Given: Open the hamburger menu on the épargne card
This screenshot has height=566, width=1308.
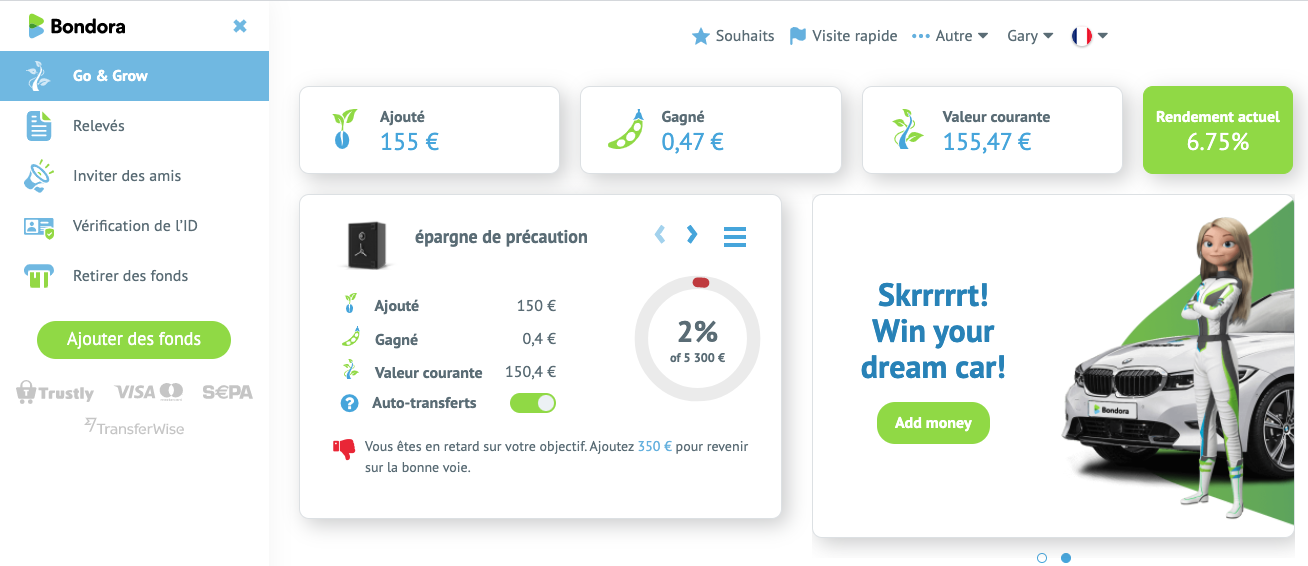Looking at the screenshot, I should pos(735,237).
